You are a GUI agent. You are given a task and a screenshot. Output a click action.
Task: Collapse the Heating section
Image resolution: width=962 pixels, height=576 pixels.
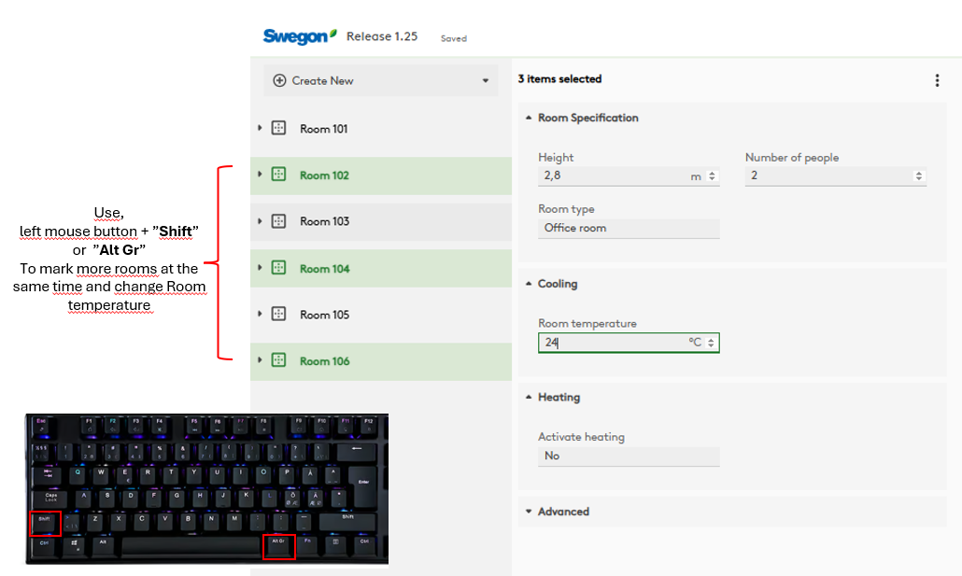click(x=529, y=398)
